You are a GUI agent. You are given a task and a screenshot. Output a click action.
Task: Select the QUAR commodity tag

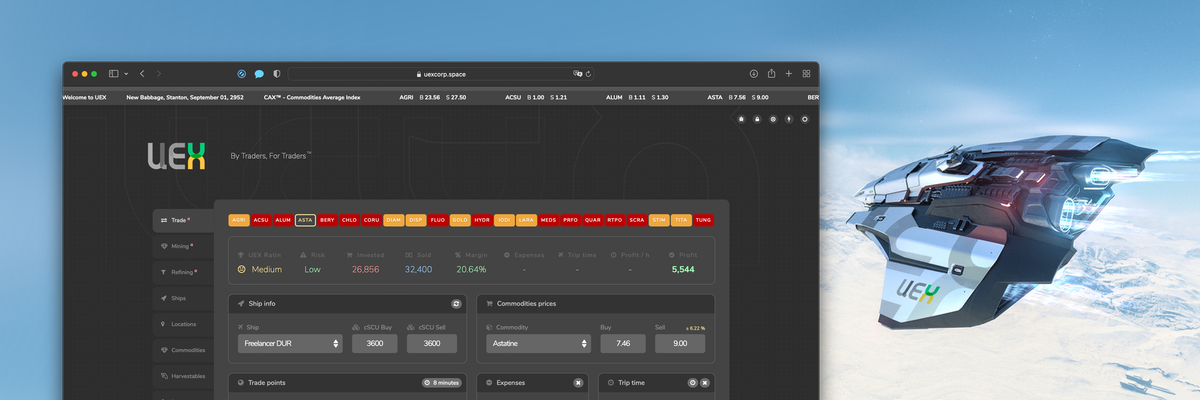coord(592,220)
